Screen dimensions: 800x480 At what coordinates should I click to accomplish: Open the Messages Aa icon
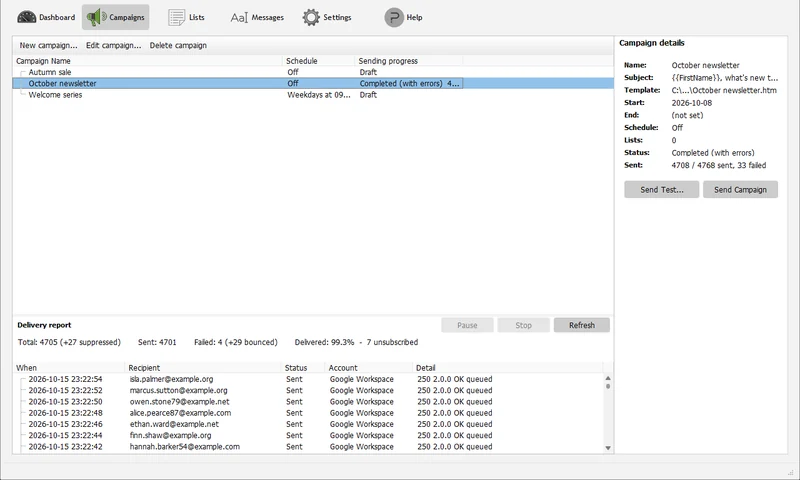click(x=239, y=18)
